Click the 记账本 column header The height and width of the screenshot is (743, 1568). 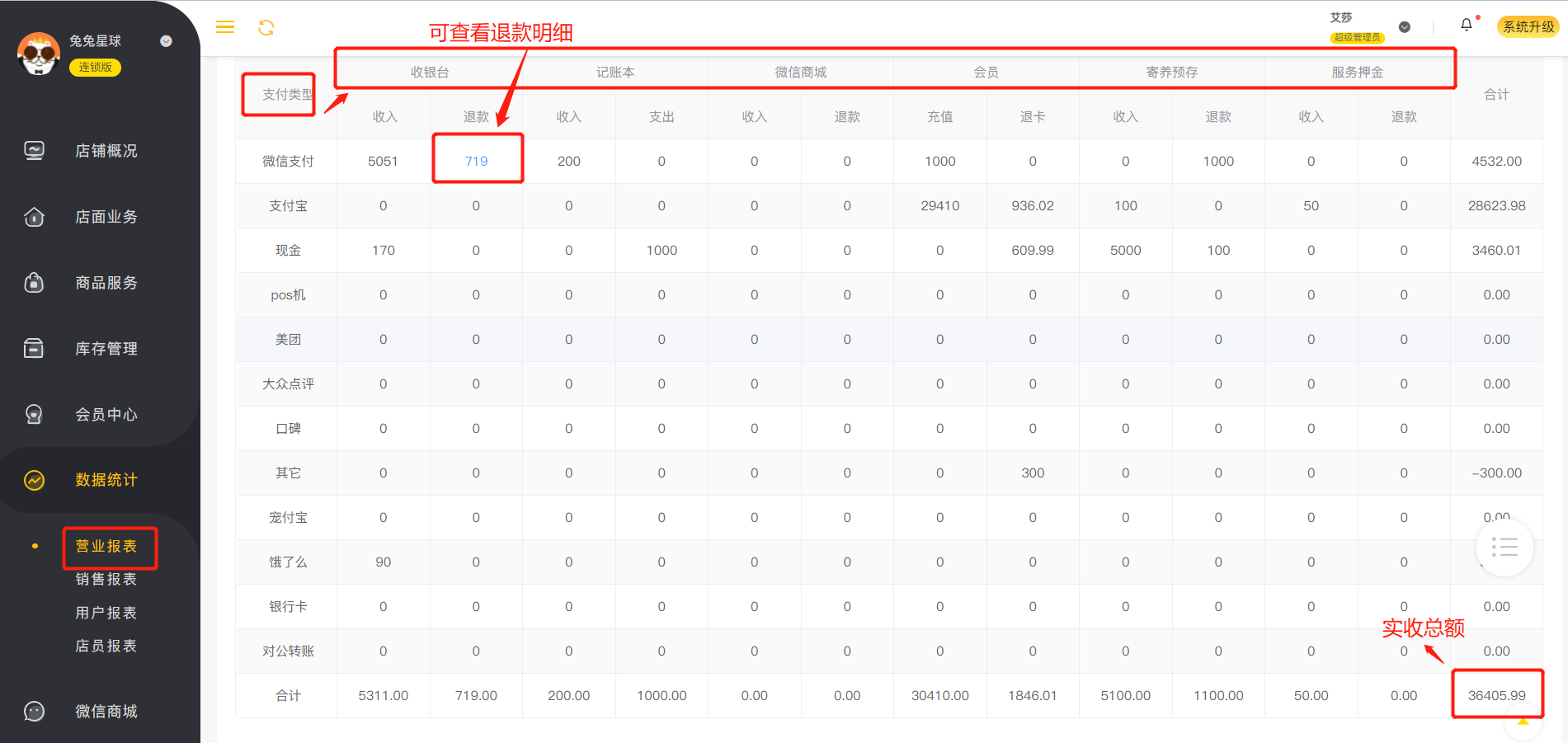[615, 72]
